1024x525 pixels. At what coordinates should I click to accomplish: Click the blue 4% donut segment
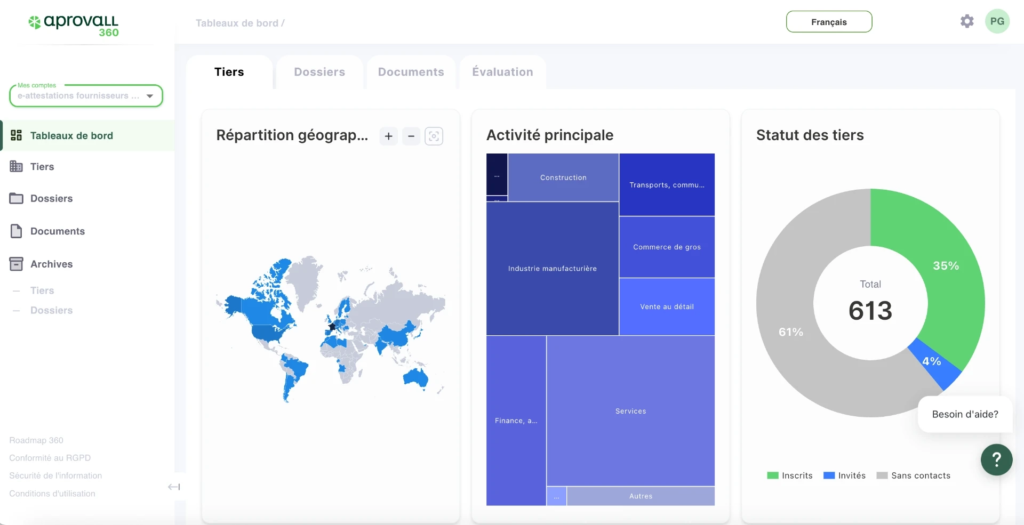pyautogui.click(x=932, y=362)
